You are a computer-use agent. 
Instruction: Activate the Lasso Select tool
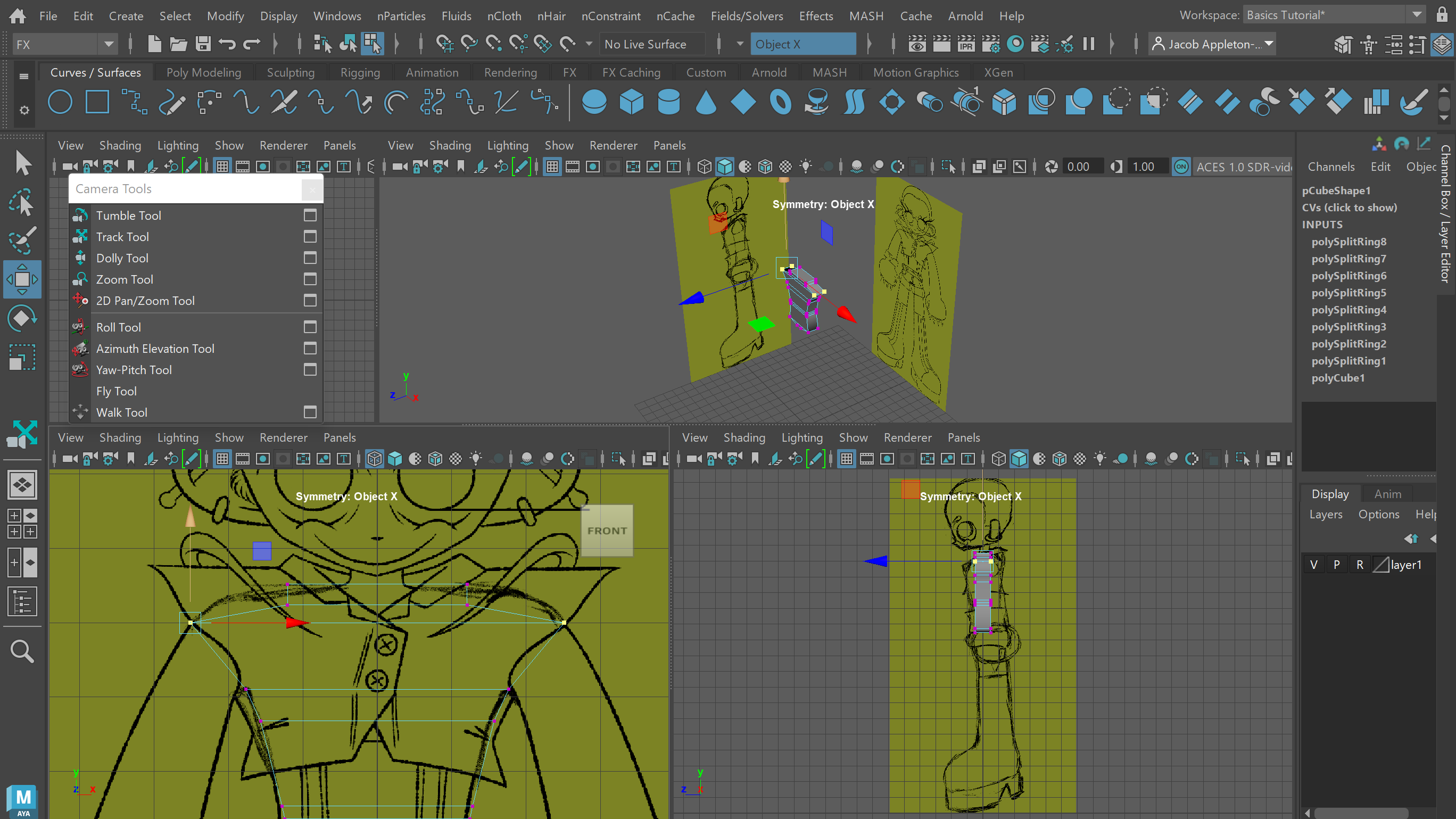coord(21,203)
